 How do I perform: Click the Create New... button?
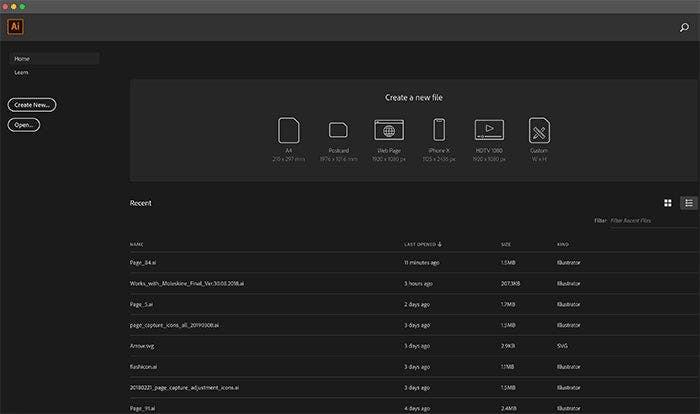pyautogui.click(x=32, y=104)
